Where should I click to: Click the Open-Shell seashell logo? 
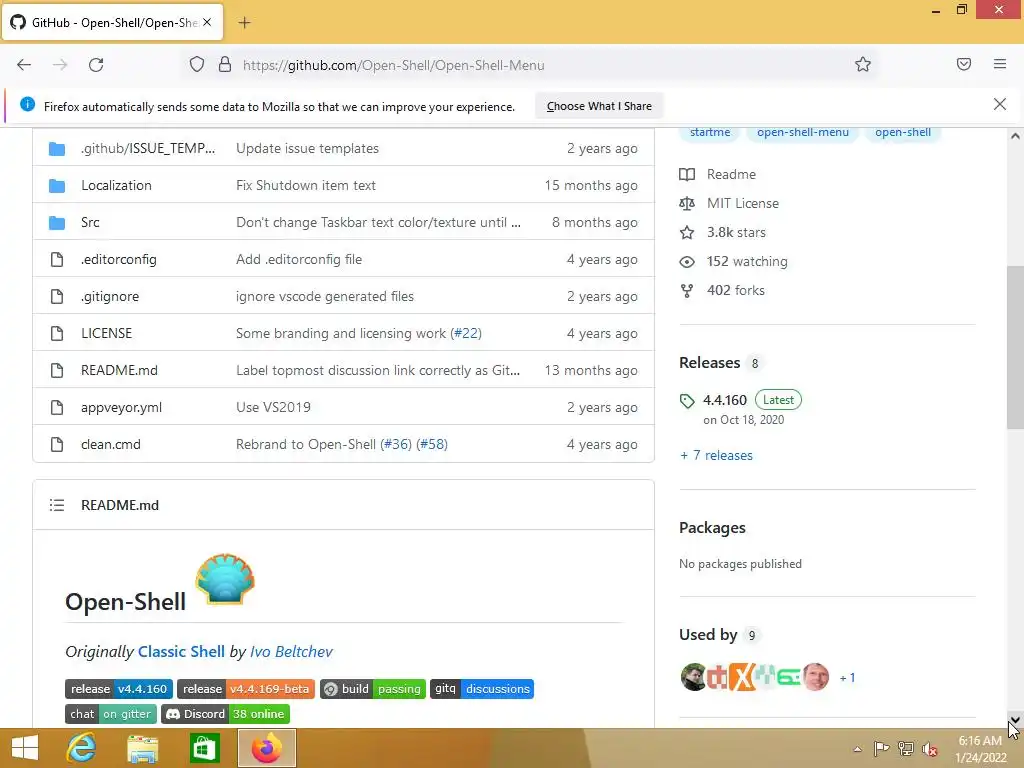pyautogui.click(x=225, y=579)
